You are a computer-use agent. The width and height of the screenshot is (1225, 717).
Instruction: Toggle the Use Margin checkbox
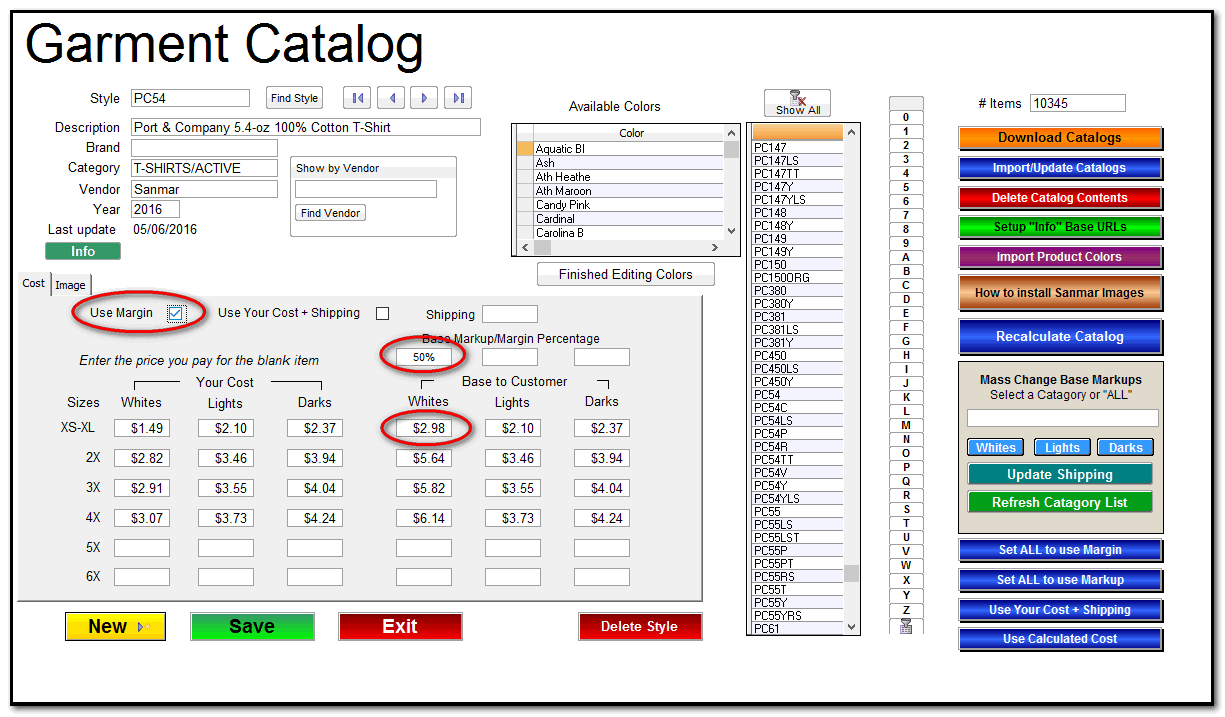click(176, 314)
